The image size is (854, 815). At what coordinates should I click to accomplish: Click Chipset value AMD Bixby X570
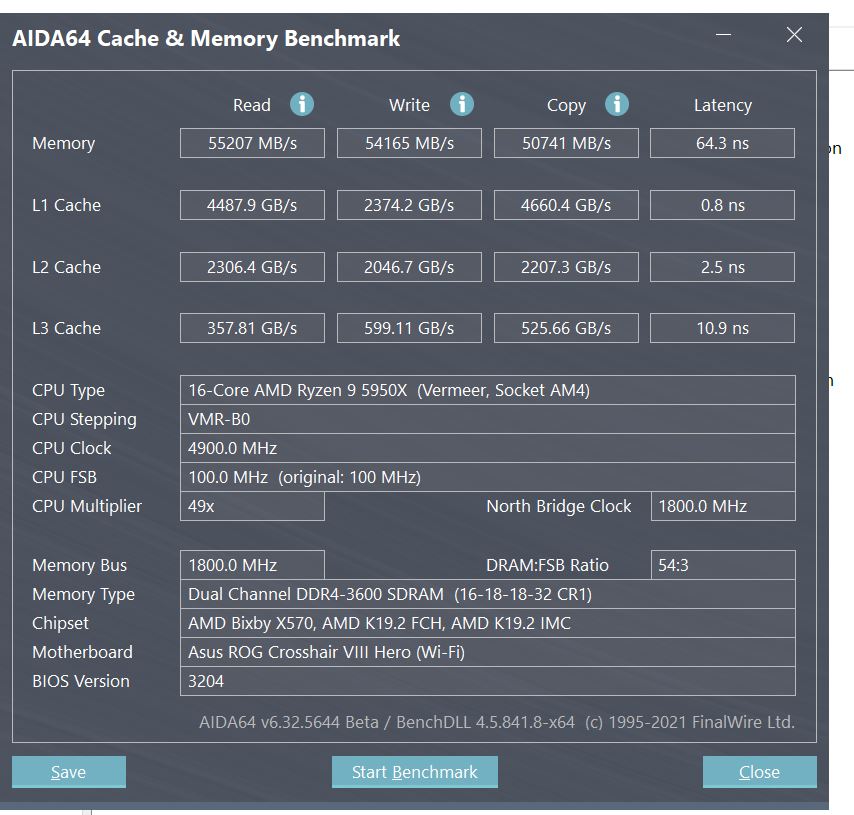pyautogui.click(x=487, y=623)
